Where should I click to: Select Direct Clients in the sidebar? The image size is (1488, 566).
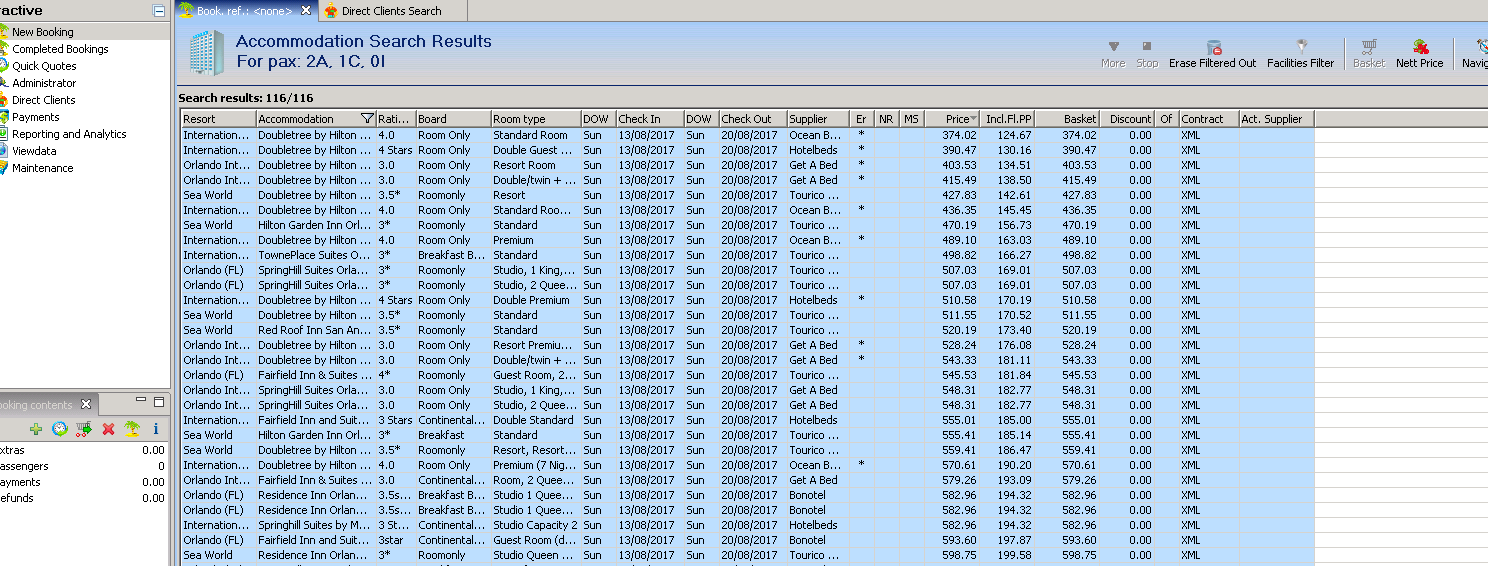[43, 100]
